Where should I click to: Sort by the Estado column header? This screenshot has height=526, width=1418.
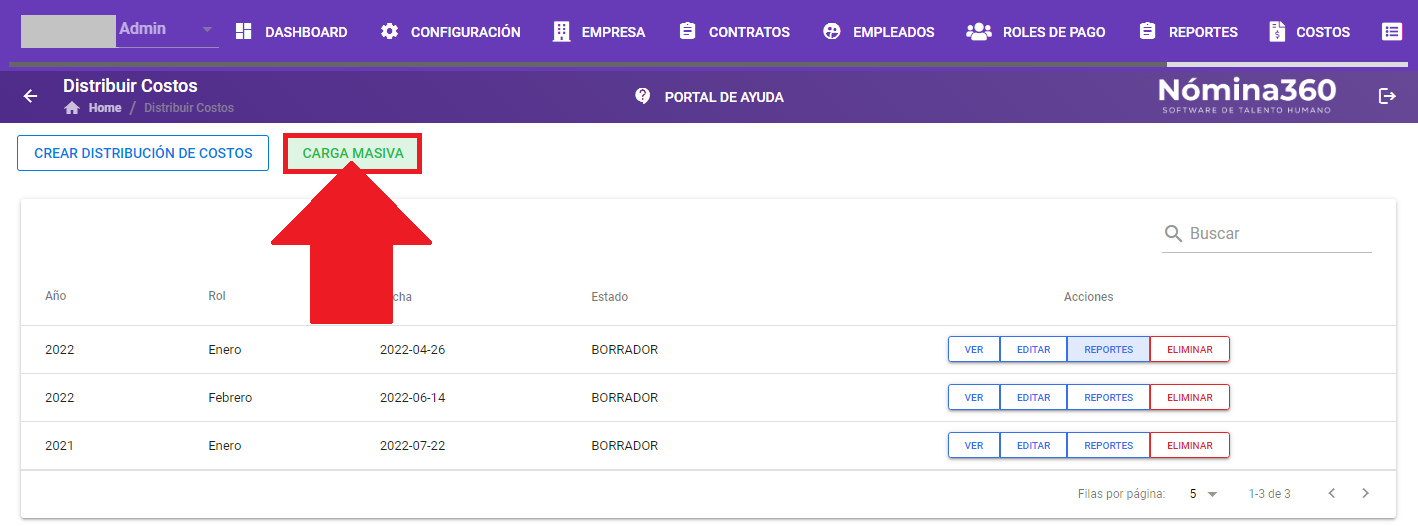609,297
